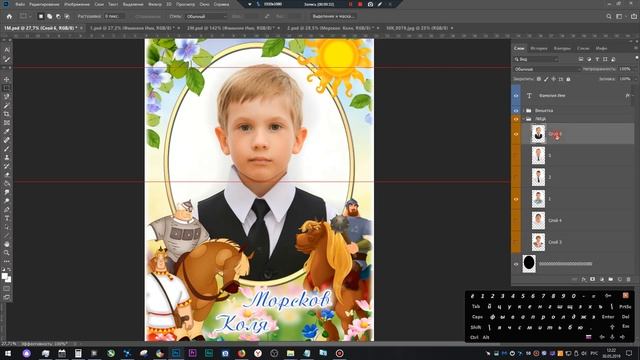
Task: Open the layer filter Вид dropdown
Action: [536, 59]
